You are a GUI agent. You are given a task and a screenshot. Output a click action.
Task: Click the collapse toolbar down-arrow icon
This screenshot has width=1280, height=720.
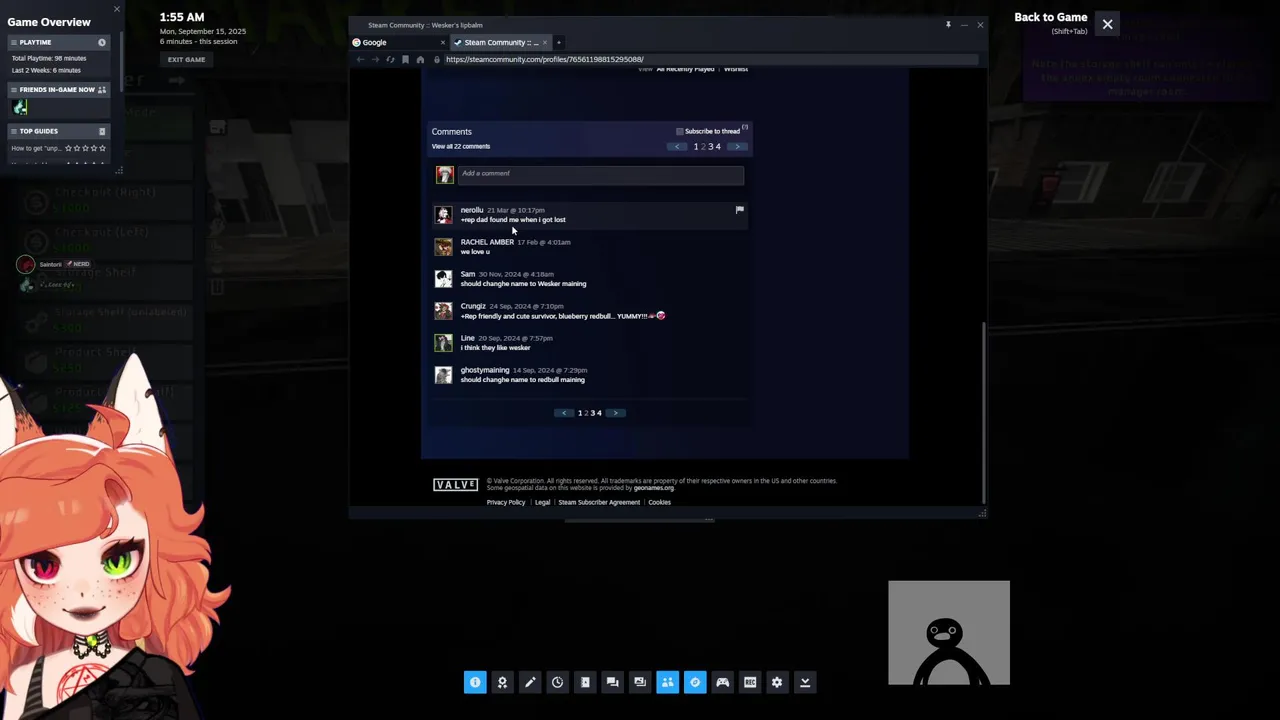805,682
